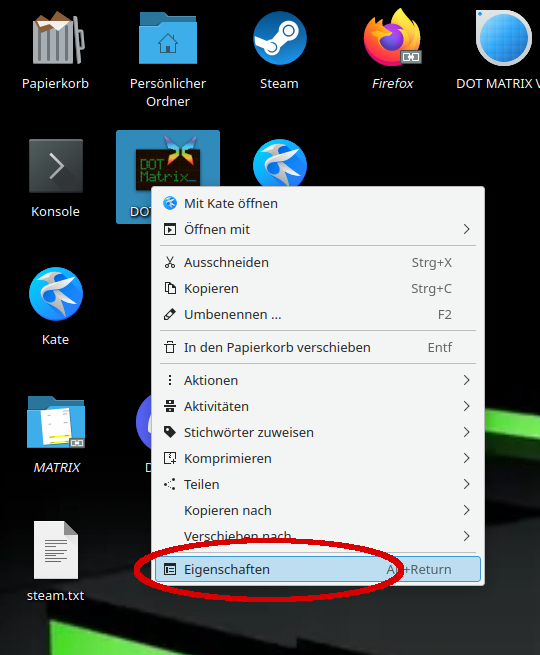
Task: Open the Stichwörter zuweisen submenu
Action: [318, 432]
